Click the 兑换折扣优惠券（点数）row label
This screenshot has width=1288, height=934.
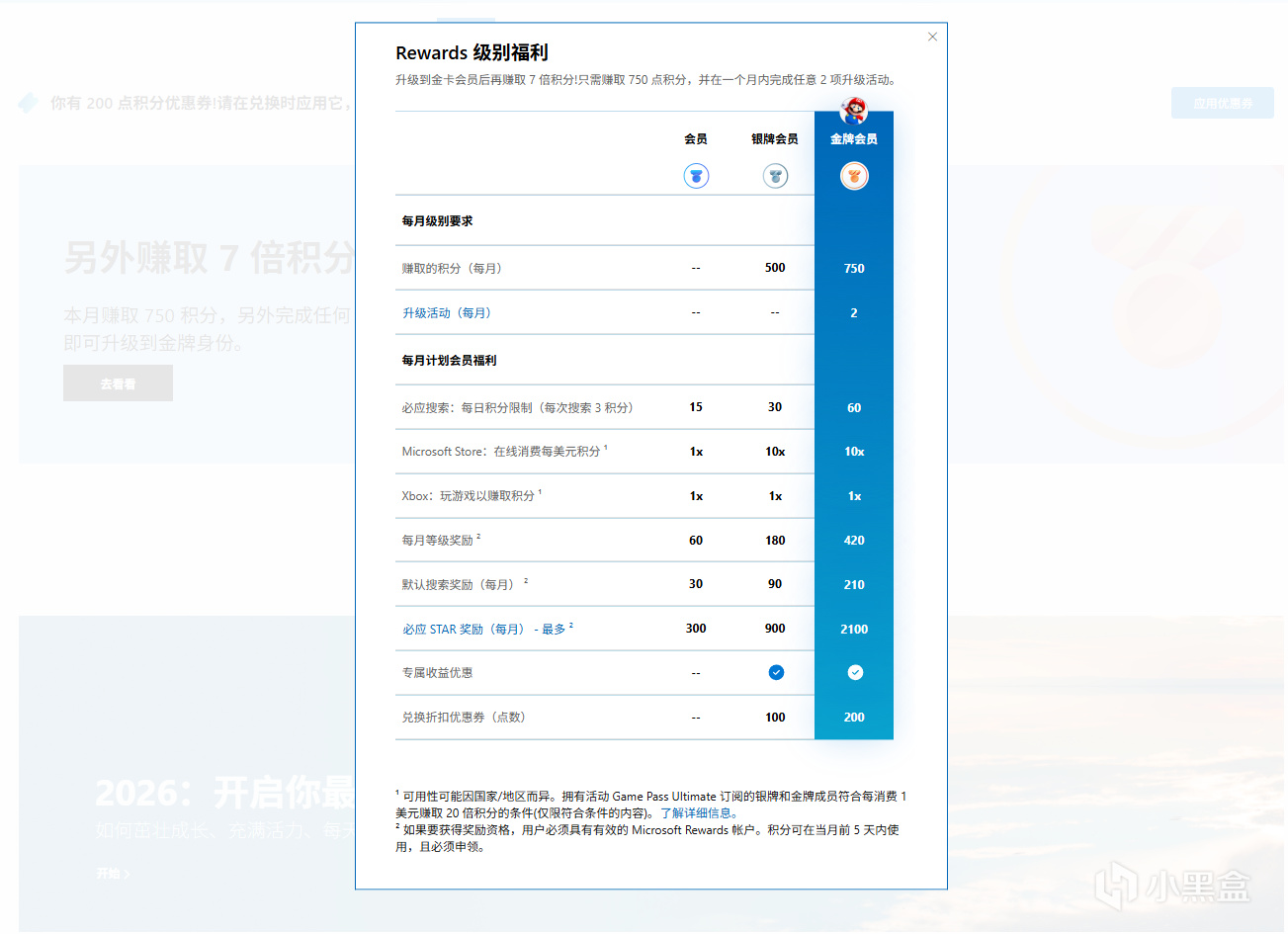click(x=464, y=717)
